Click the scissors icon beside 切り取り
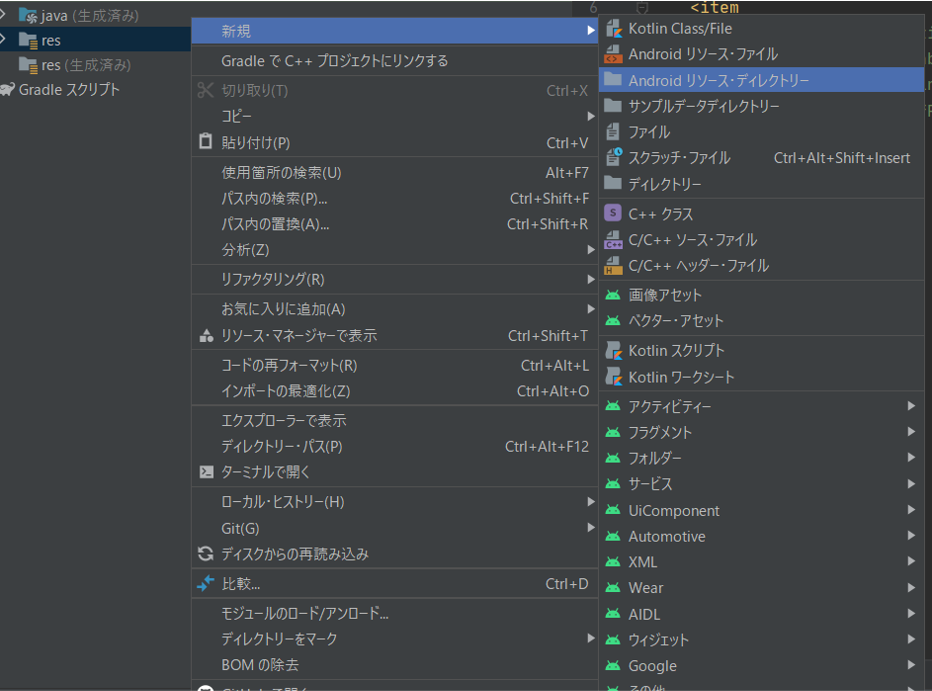 [x=205, y=90]
